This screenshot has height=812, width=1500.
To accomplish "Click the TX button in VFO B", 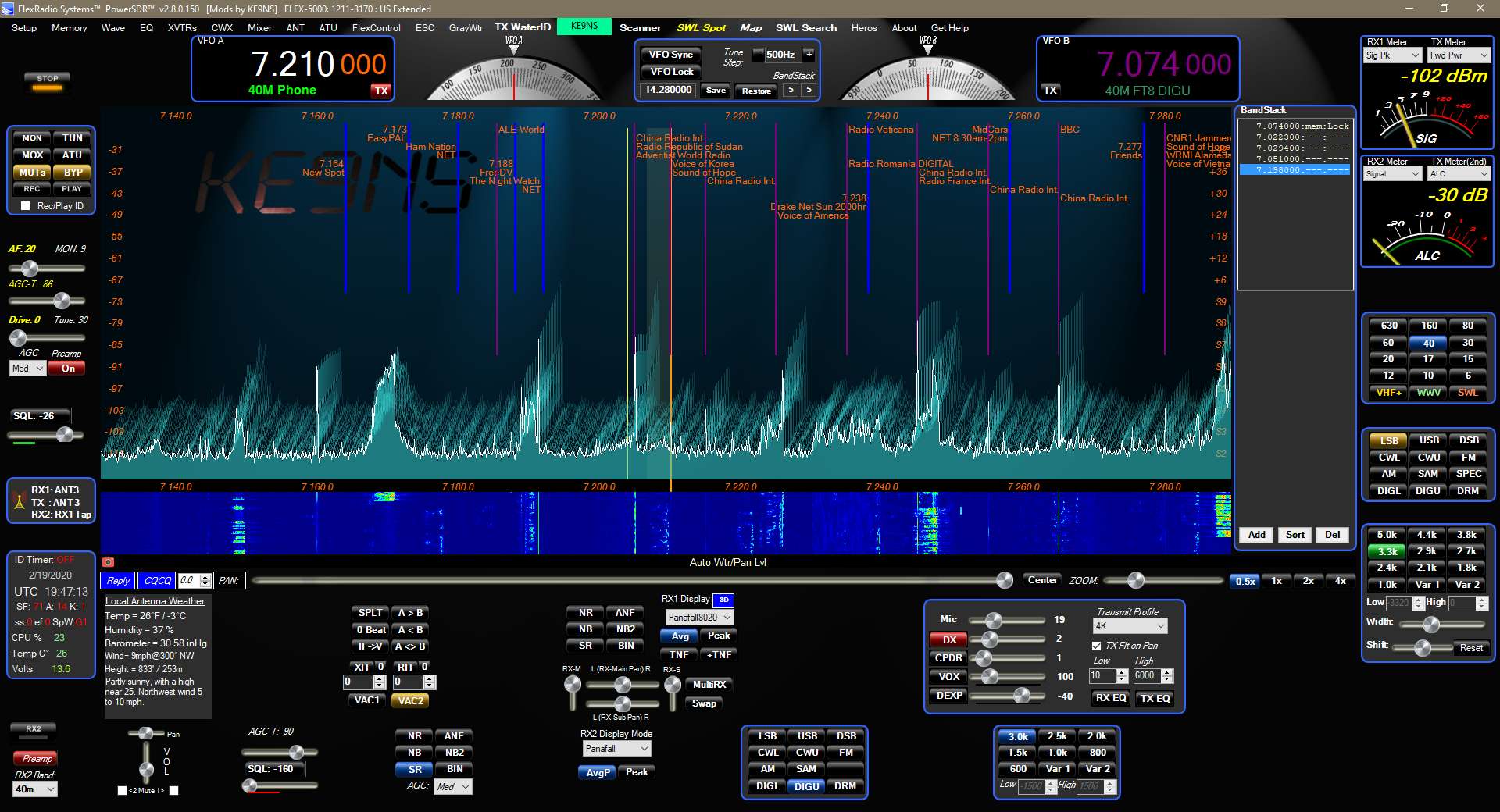I will 1051,91.
